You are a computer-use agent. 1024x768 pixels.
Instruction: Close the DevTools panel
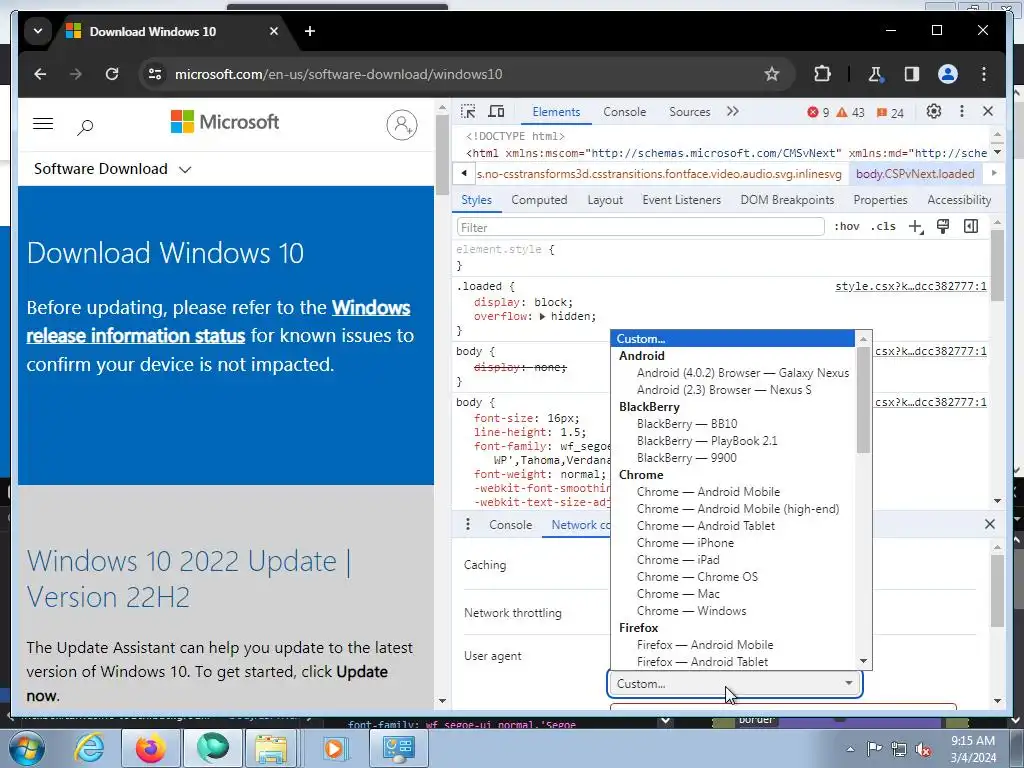988,112
